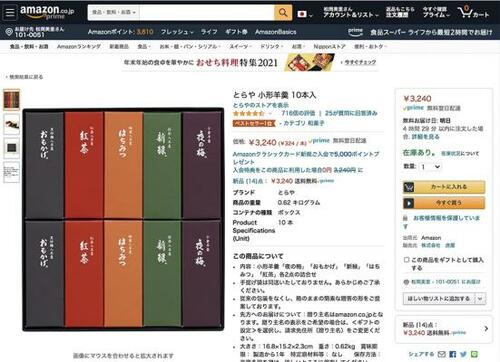Share via email envelope icon
The width and height of the screenshot is (500, 362).
pyautogui.click(x=441, y=354)
